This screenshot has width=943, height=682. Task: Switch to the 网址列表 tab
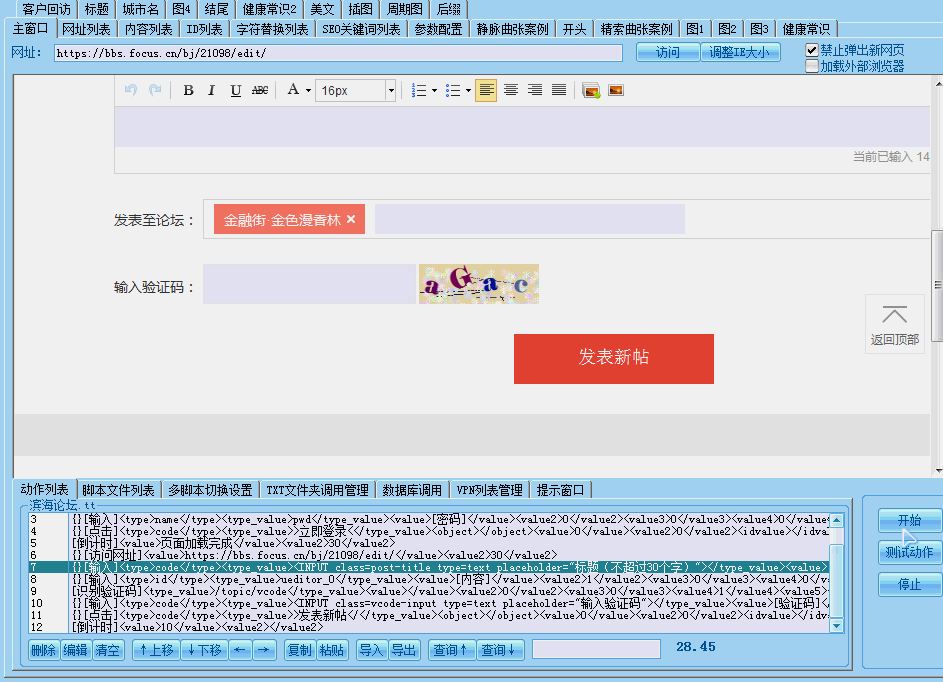87,29
